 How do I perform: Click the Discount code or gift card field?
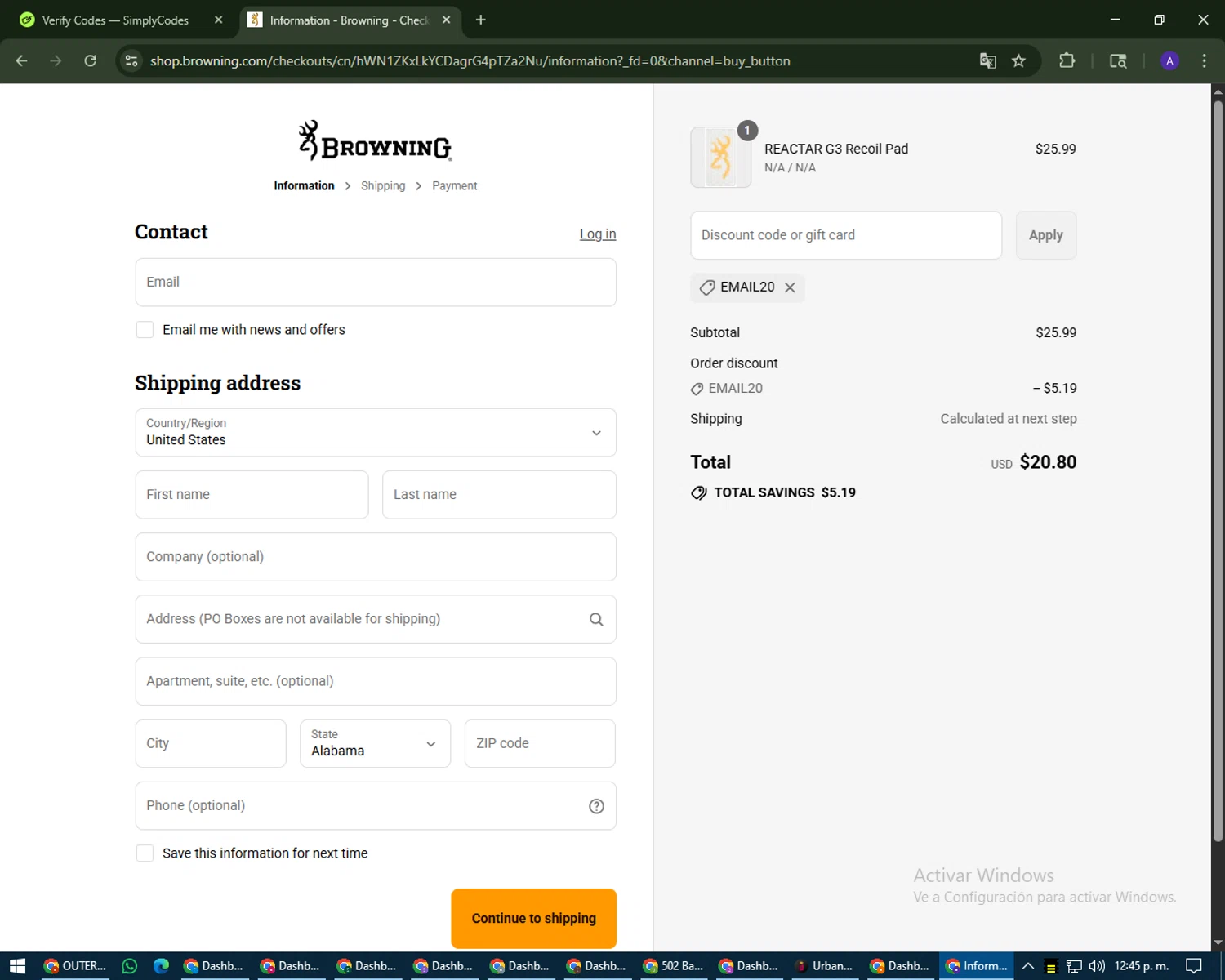[846, 235]
